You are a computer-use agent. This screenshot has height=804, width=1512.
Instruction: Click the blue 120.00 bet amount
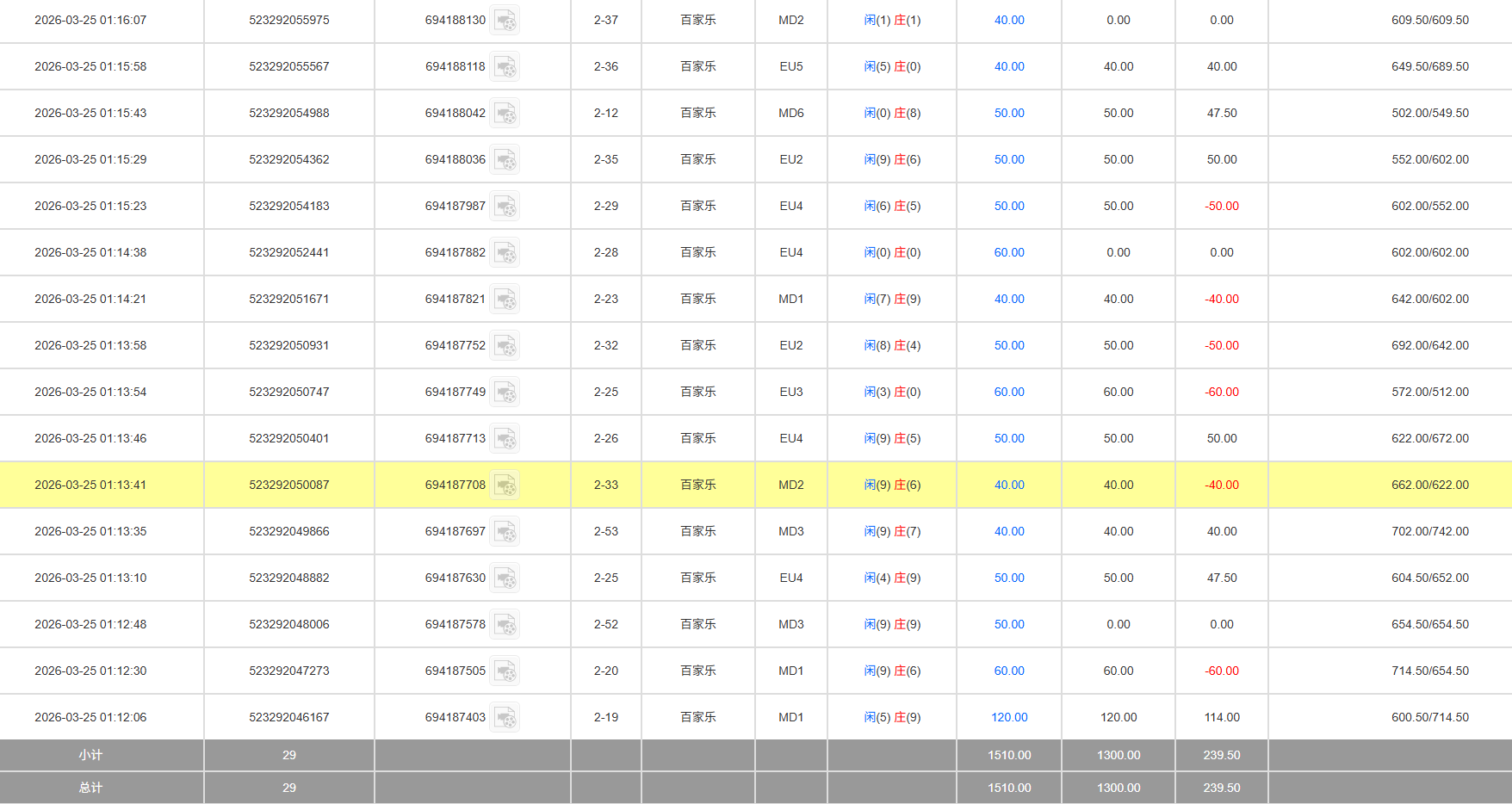(x=1009, y=717)
